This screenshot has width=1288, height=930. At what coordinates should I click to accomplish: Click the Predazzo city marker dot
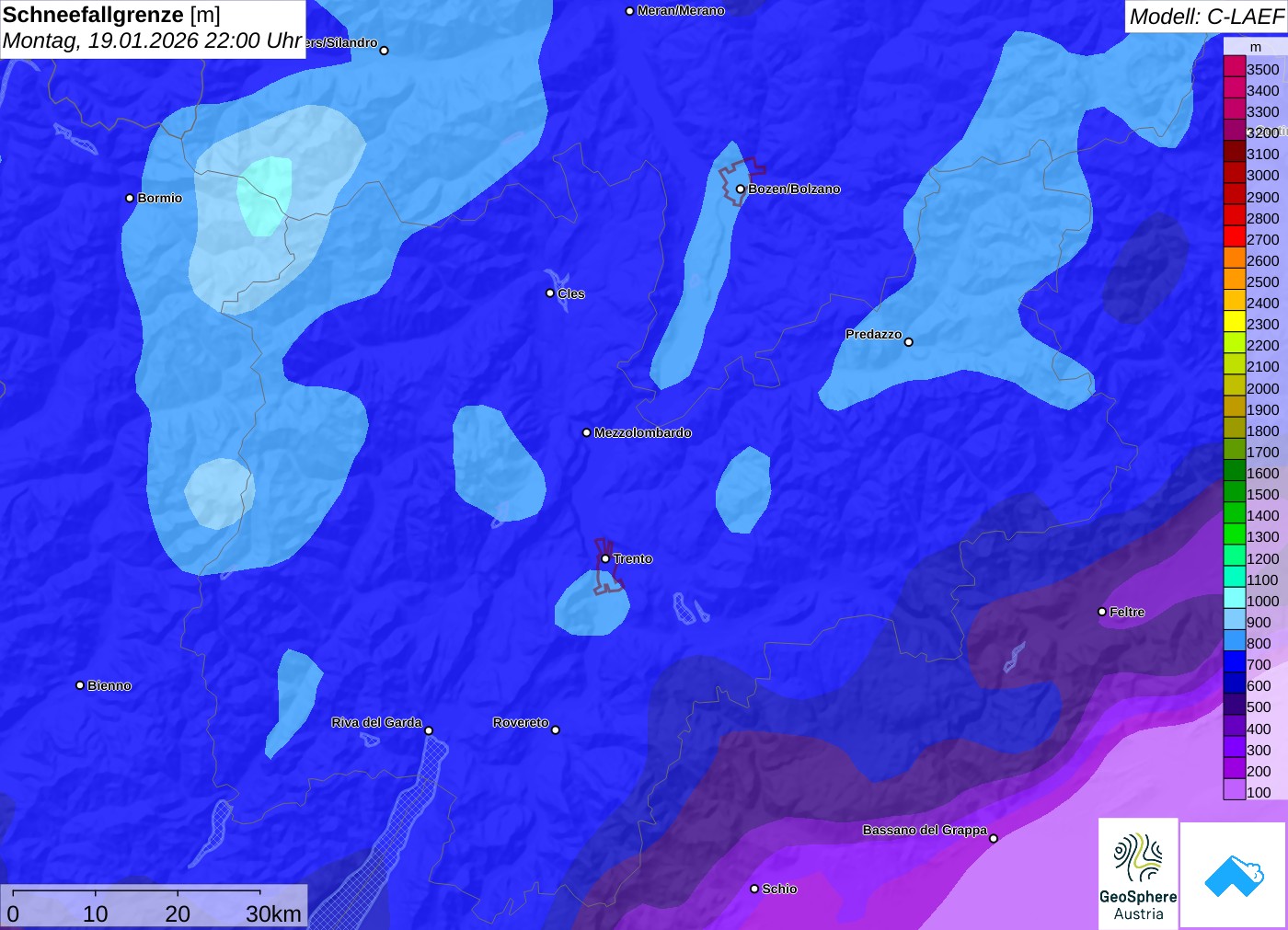908,342
